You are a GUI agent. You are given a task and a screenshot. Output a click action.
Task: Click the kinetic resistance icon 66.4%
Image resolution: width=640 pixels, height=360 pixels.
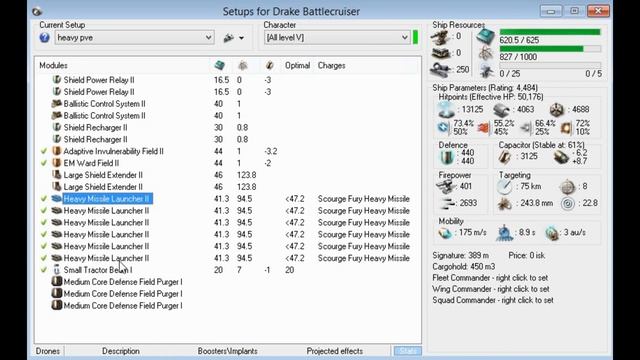(526, 128)
